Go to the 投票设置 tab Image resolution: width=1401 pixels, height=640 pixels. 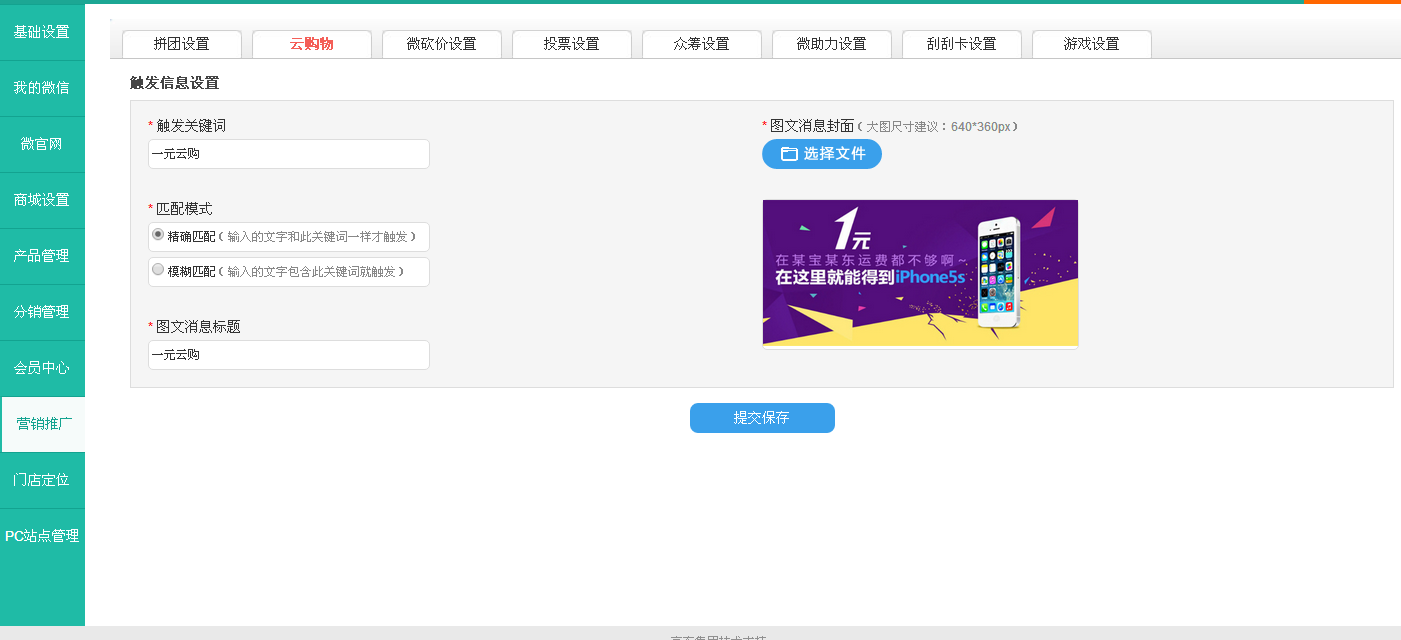571,44
